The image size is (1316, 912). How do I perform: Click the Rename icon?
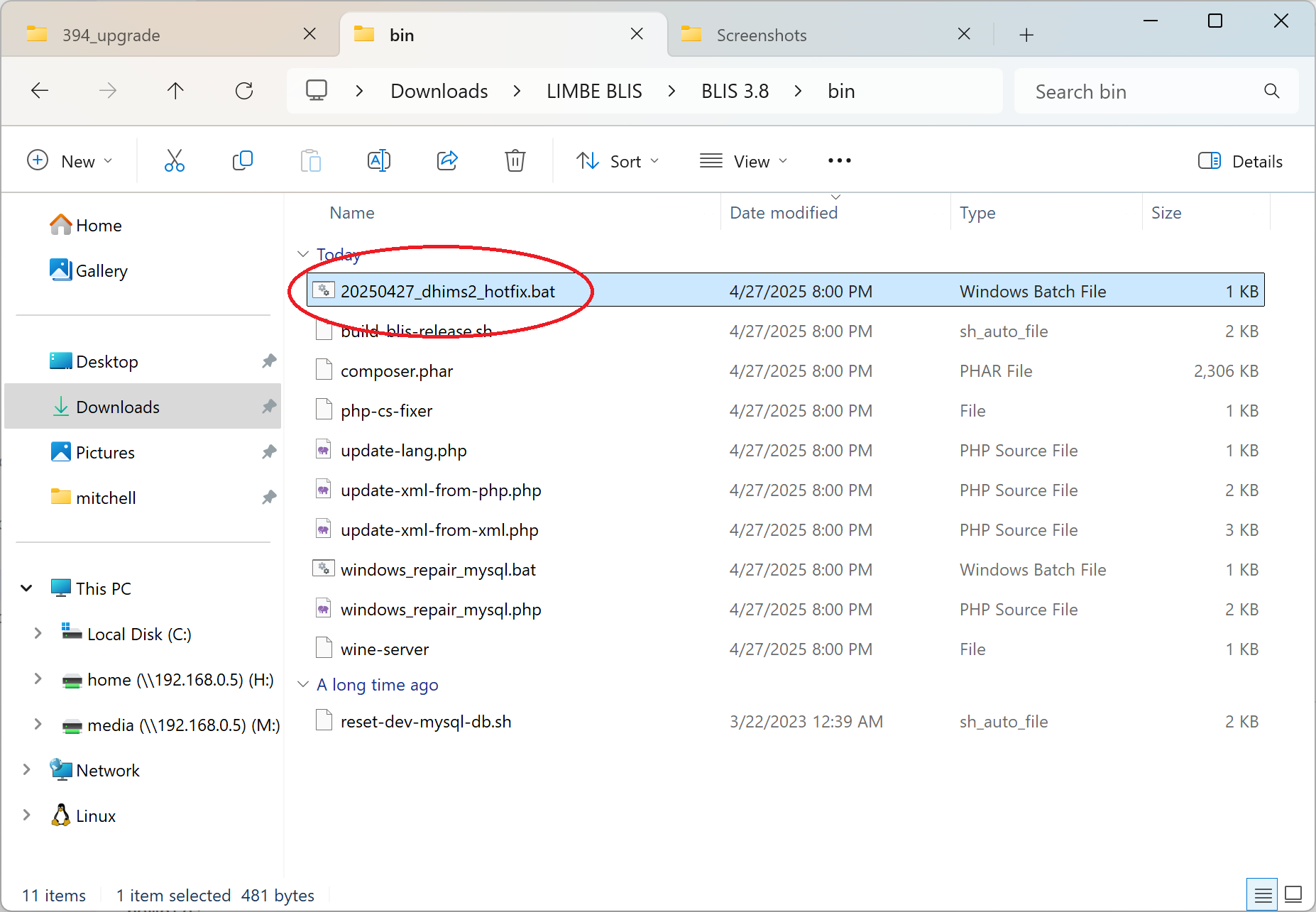point(378,161)
